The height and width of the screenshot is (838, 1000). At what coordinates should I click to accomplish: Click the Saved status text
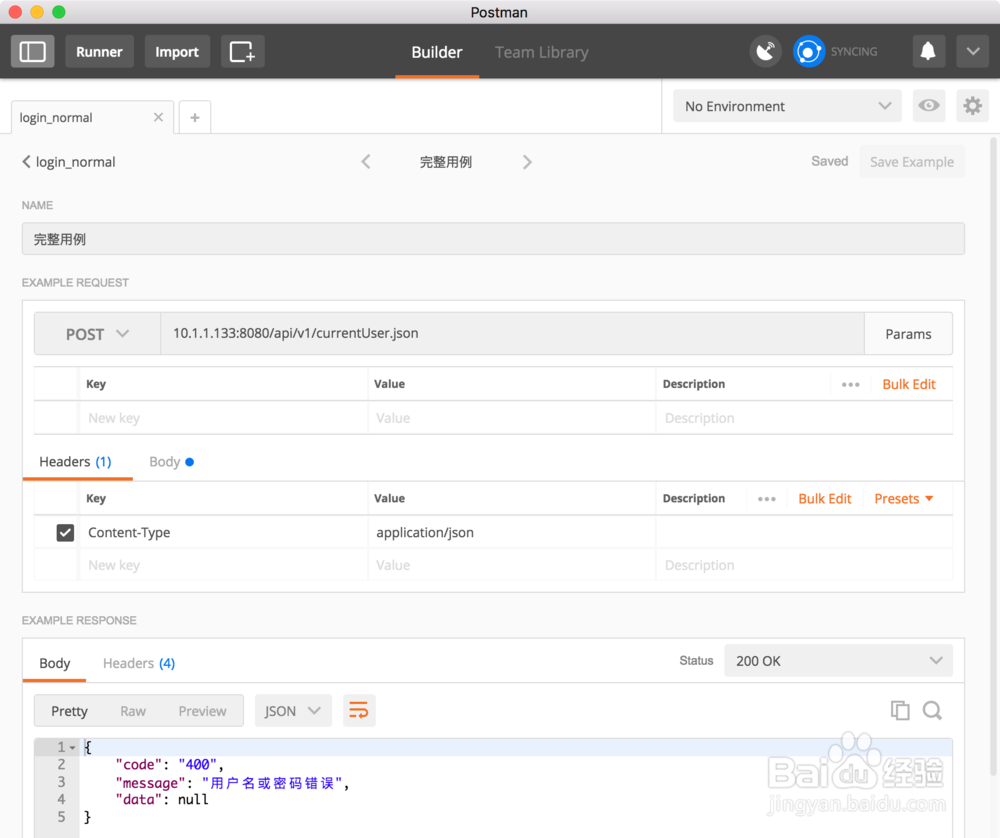pos(830,161)
